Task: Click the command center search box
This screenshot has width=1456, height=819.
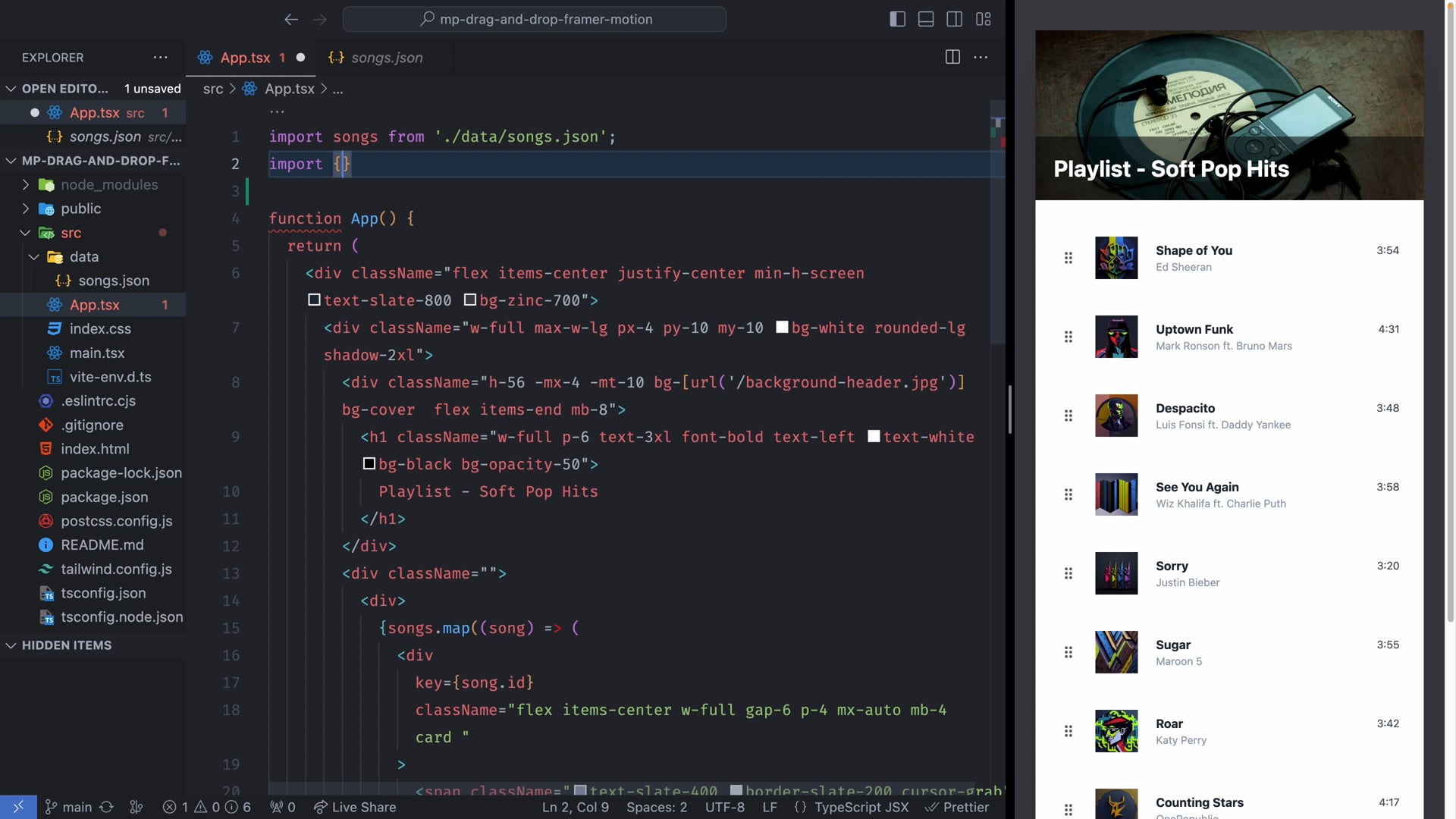Action: [535, 19]
